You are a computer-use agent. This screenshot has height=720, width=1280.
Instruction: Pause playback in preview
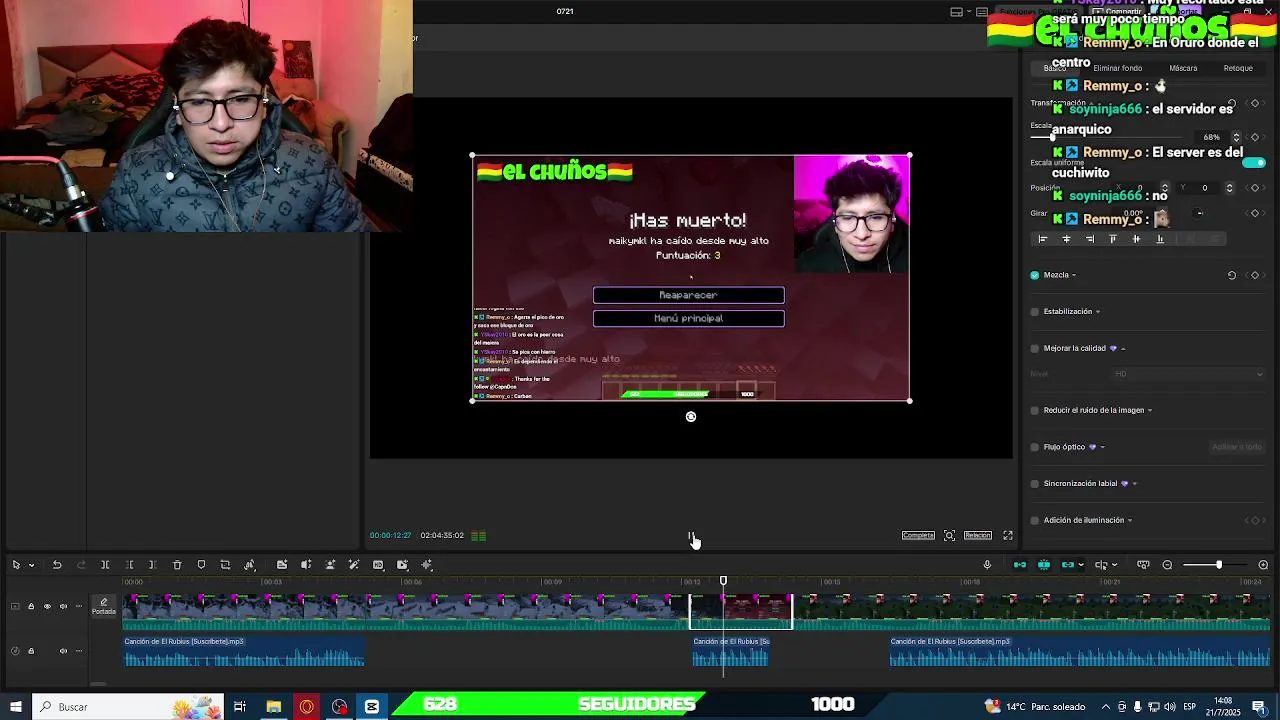click(690, 537)
